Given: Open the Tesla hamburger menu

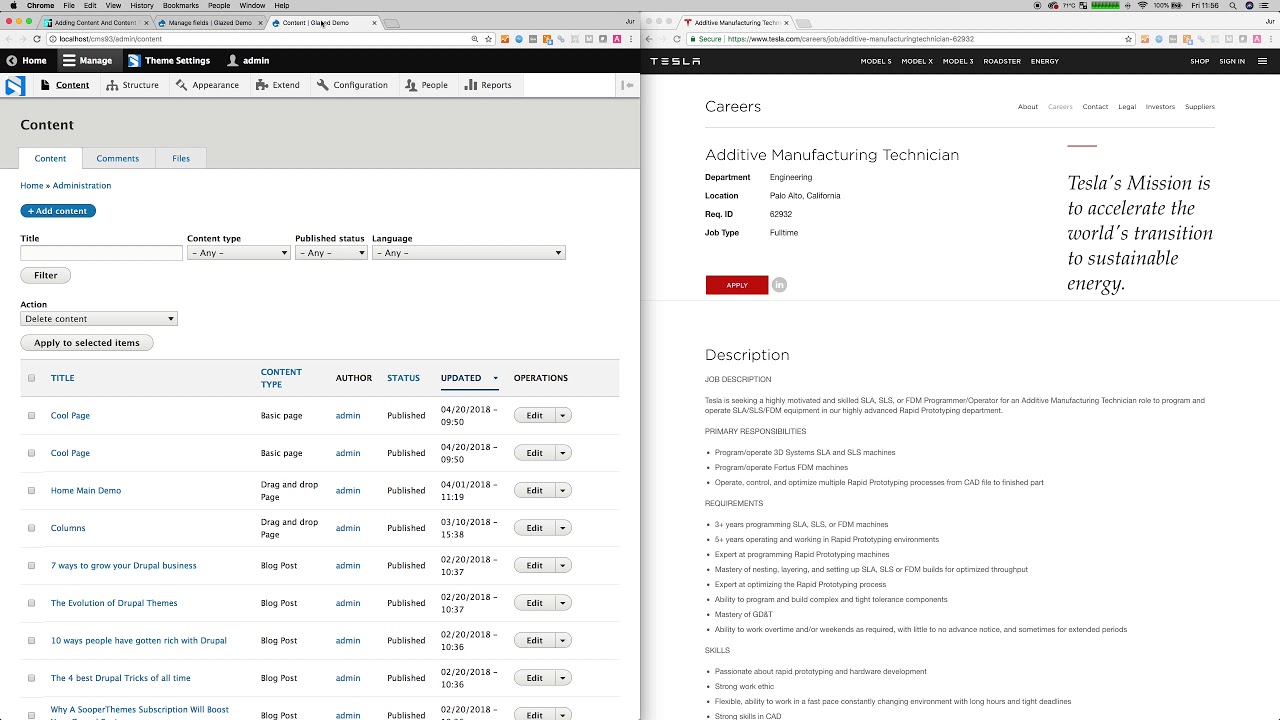Looking at the screenshot, I should click(1262, 61).
